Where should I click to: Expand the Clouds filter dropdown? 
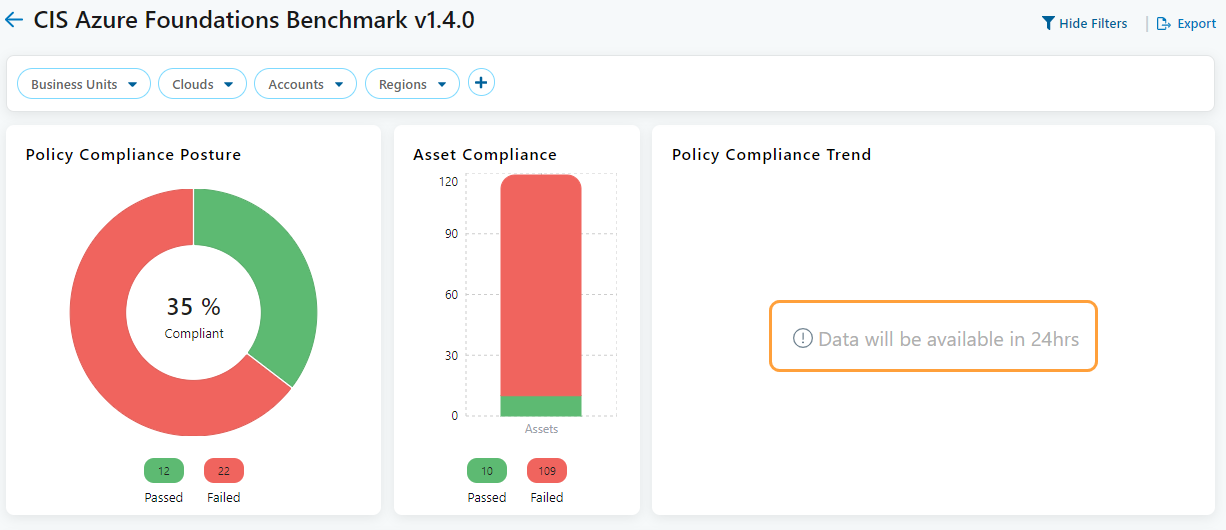[202, 84]
